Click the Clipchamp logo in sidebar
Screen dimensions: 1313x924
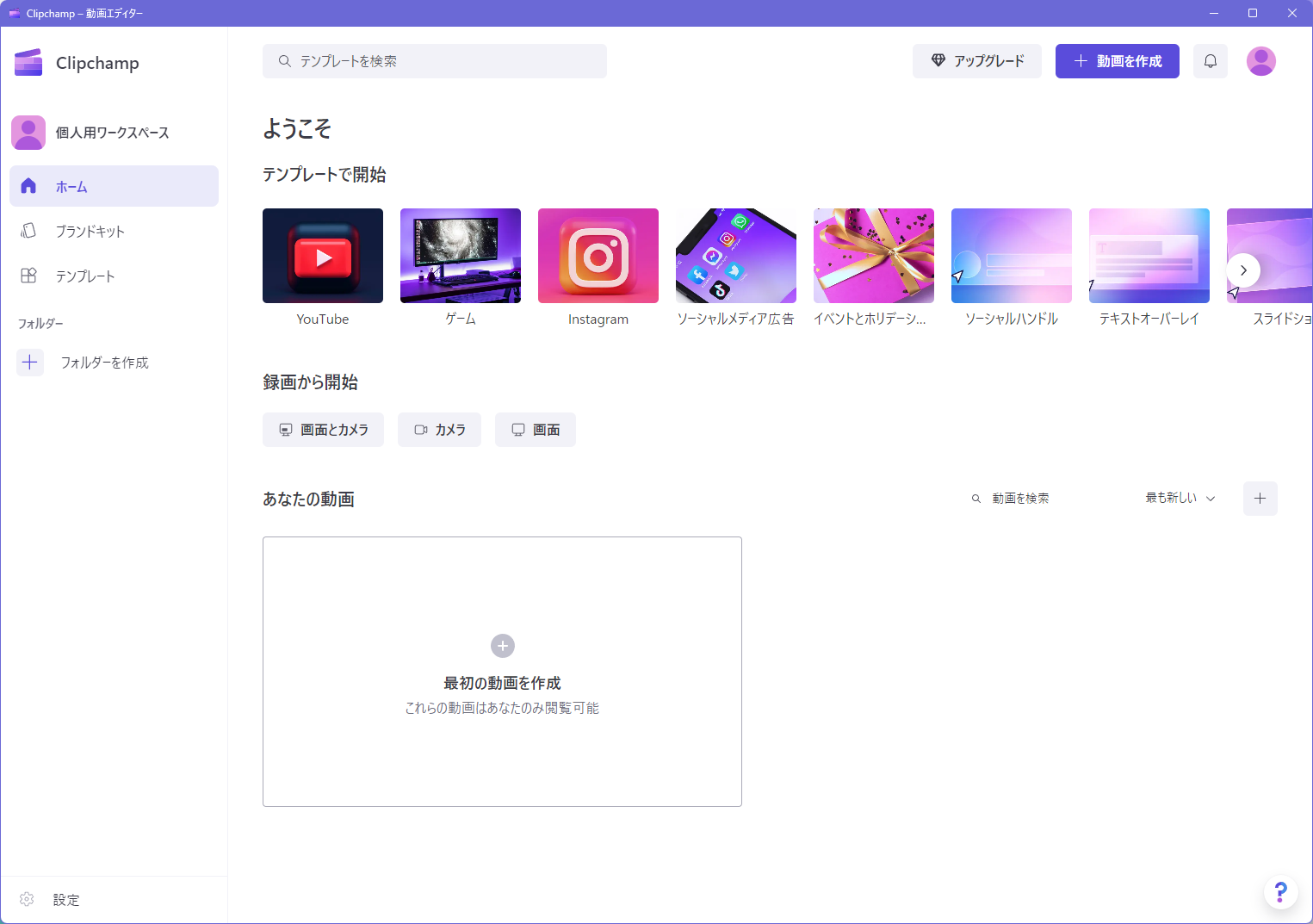coord(28,63)
